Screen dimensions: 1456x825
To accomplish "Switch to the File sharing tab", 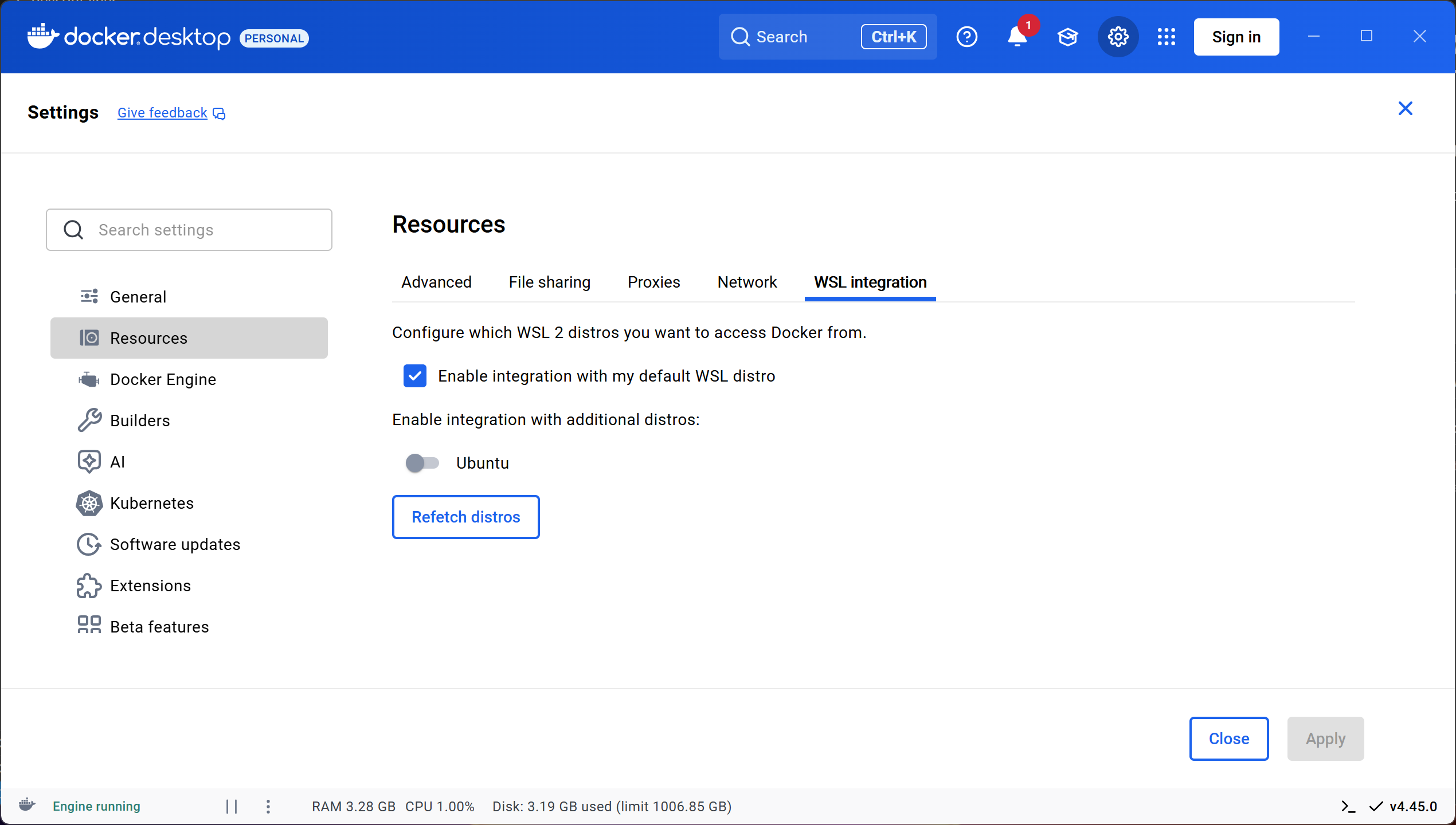I will pyautogui.click(x=549, y=282).
